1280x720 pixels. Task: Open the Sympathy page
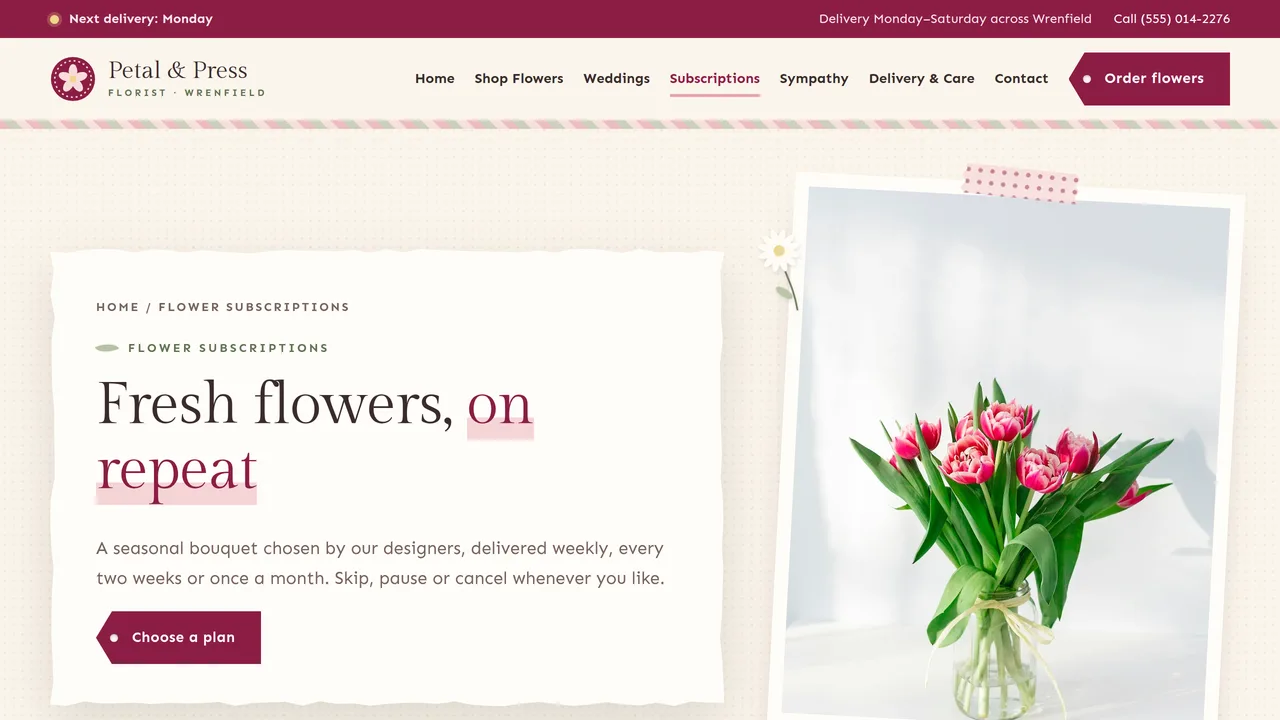pyautogui.click(x=814, y=79)
